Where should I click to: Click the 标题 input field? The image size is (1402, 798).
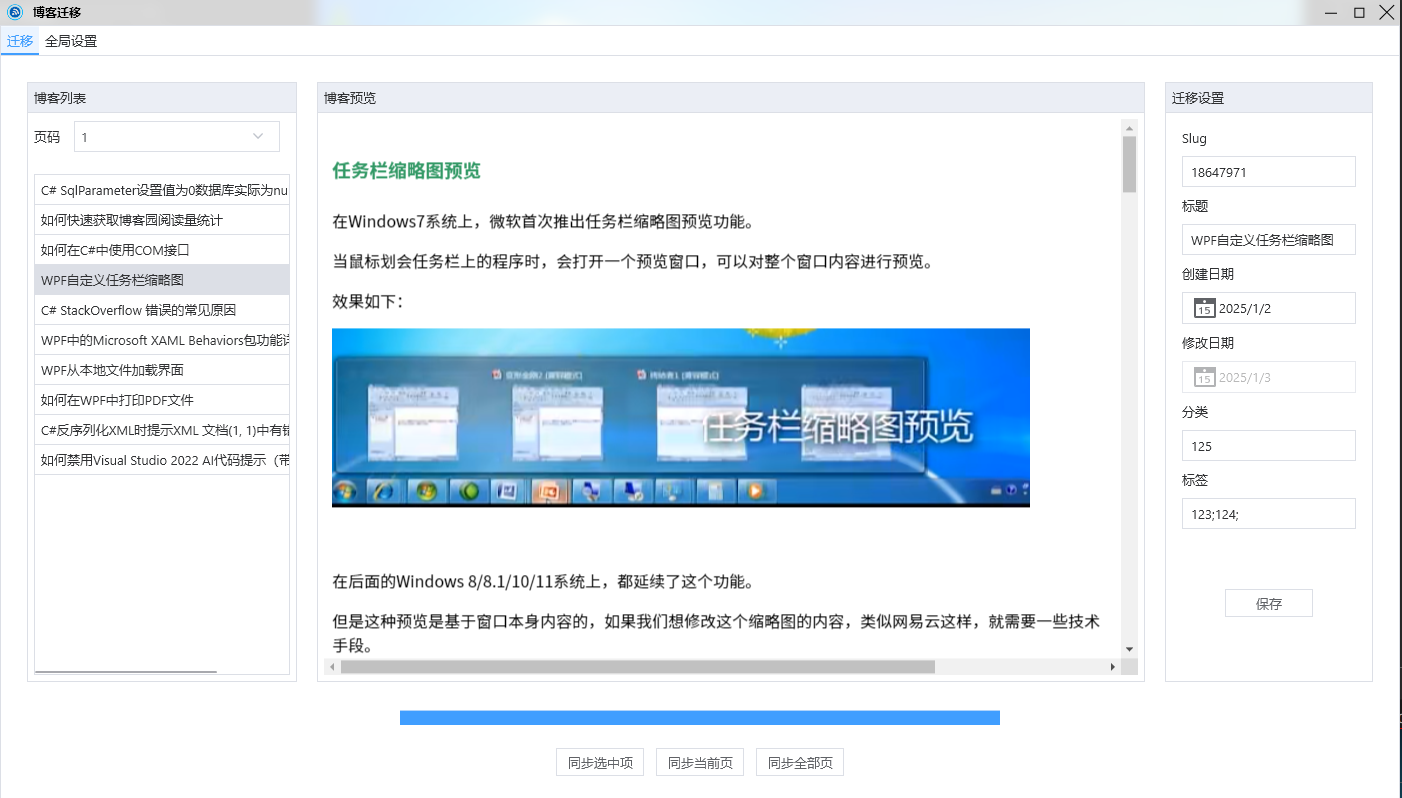click(1268, 240)
